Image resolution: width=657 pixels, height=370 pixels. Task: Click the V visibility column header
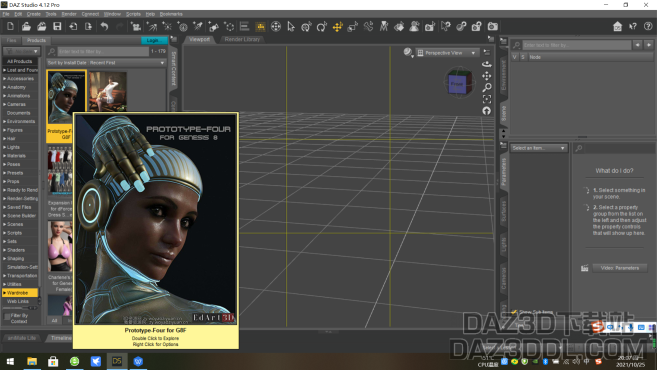(515, 57)
